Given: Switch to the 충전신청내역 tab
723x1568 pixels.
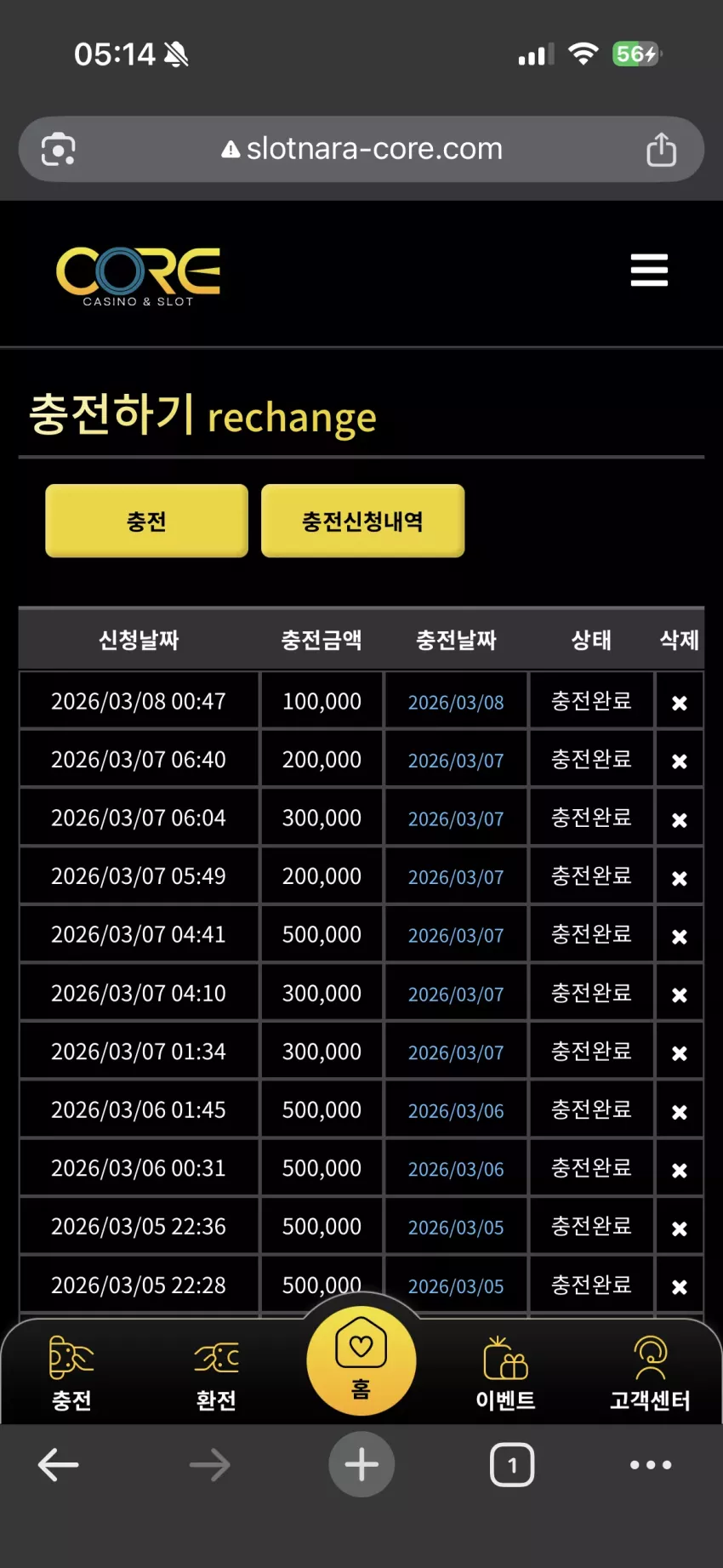Looking at the screenshot, I should click(362, 521).
